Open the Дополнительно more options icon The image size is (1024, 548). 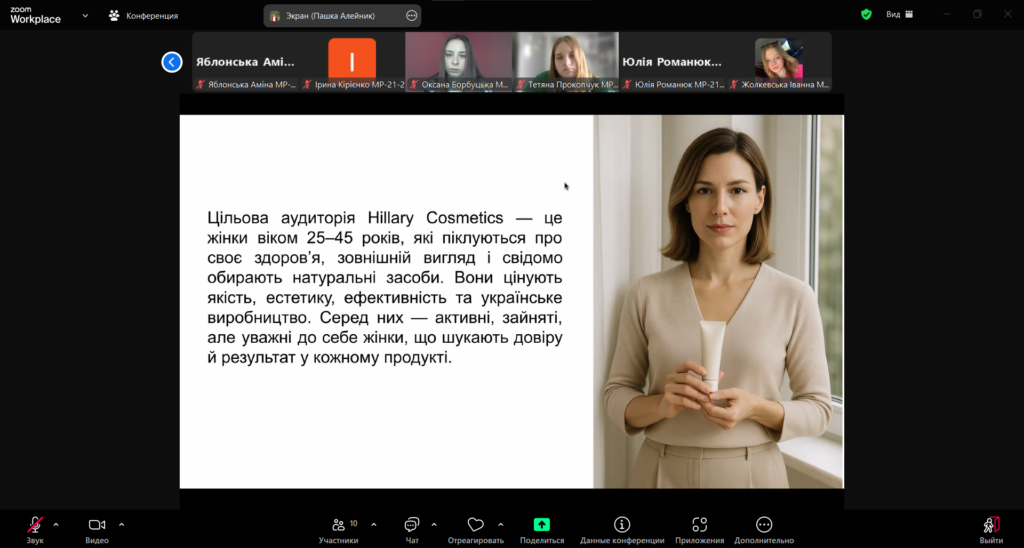pyautogui.click(x=763, y=530)
